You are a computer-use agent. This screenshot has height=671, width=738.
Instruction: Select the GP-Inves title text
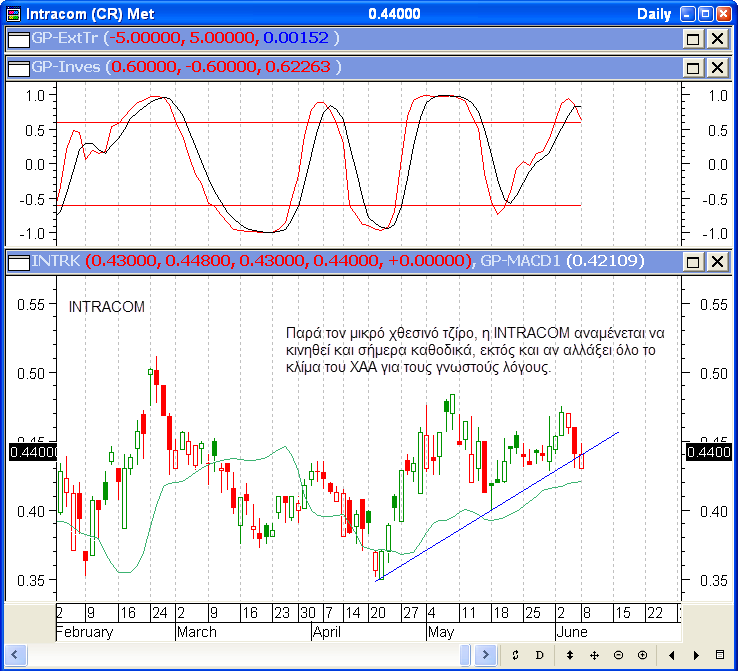tap(66, 67)
